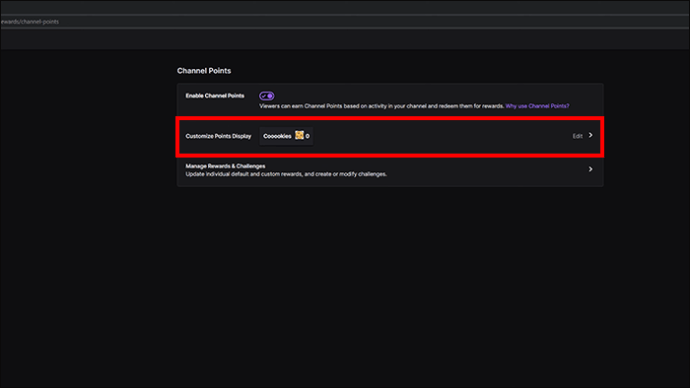Click the checkmark inside the enabled toggle
The height and width of the screenshot is (388, 690).
[x=264, y=96]
